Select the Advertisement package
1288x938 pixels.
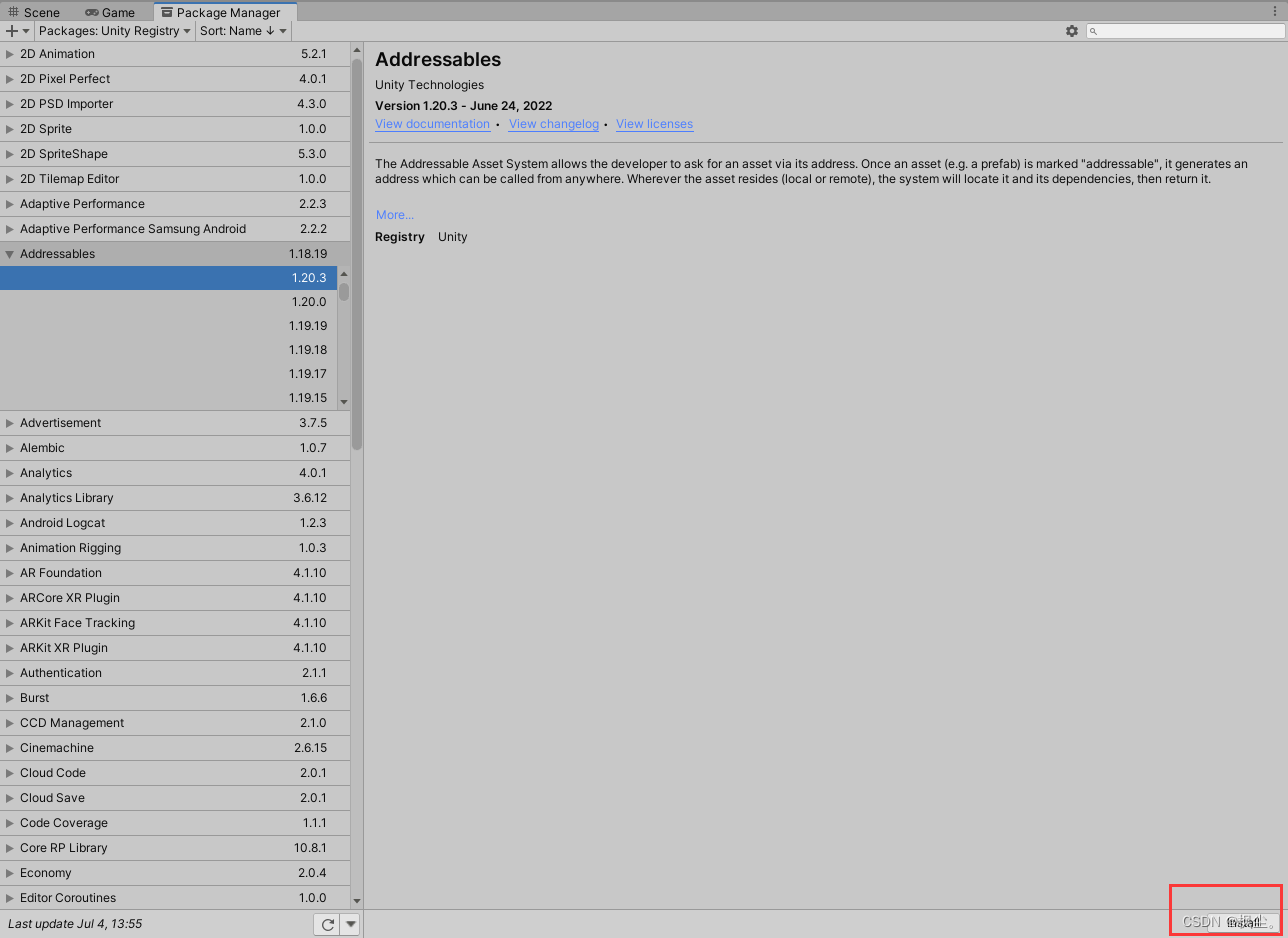pos(175,423)
